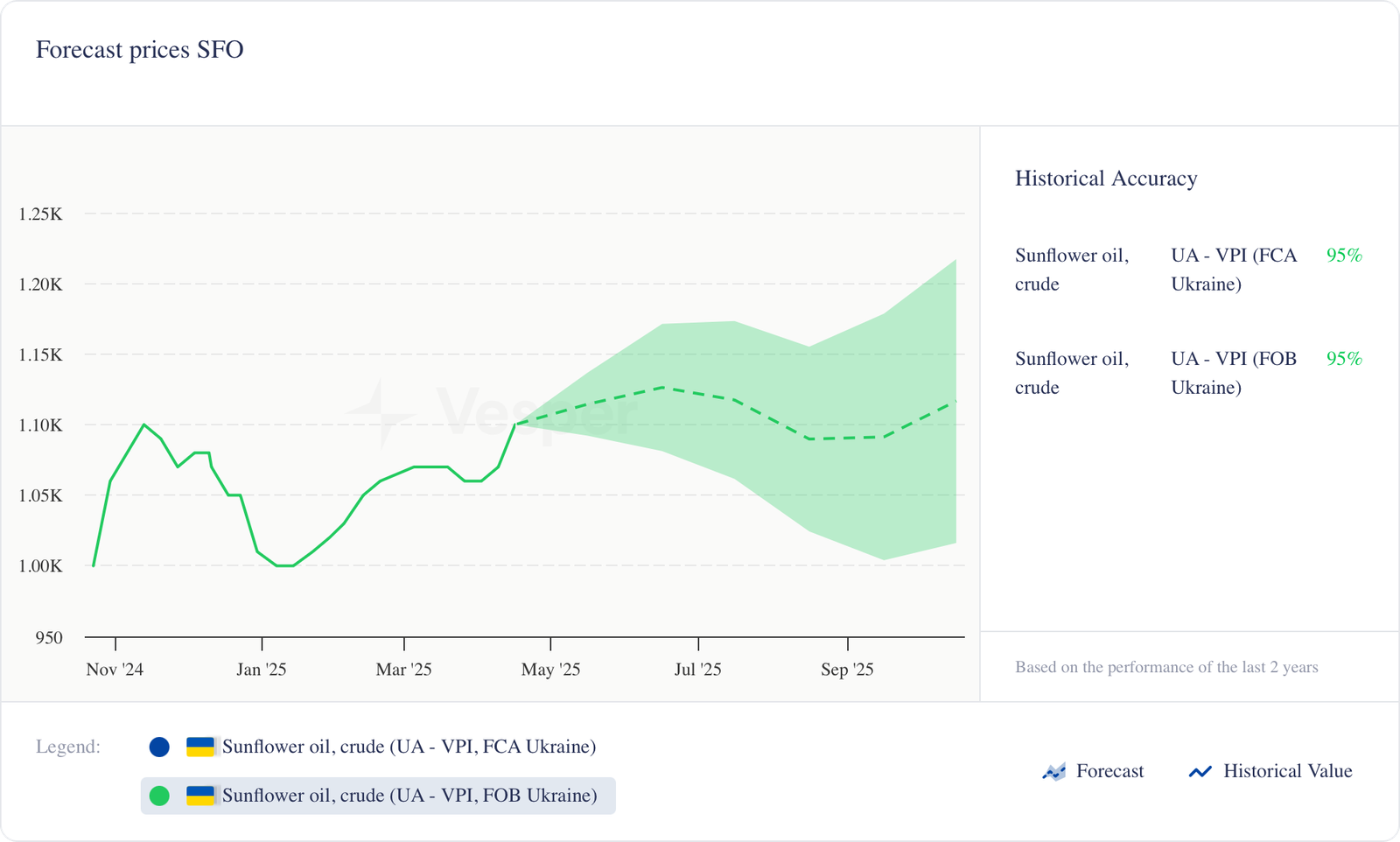Click the Historical Value line icon
The height and width of the screenshot is (842, 1400).
[x=1200, y=771]
